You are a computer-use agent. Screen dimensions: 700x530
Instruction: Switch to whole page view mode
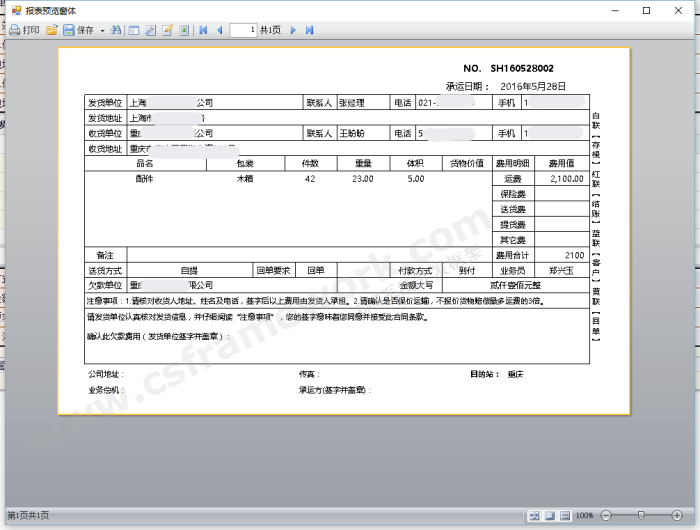pyautogui.click(x=550, y=515)
